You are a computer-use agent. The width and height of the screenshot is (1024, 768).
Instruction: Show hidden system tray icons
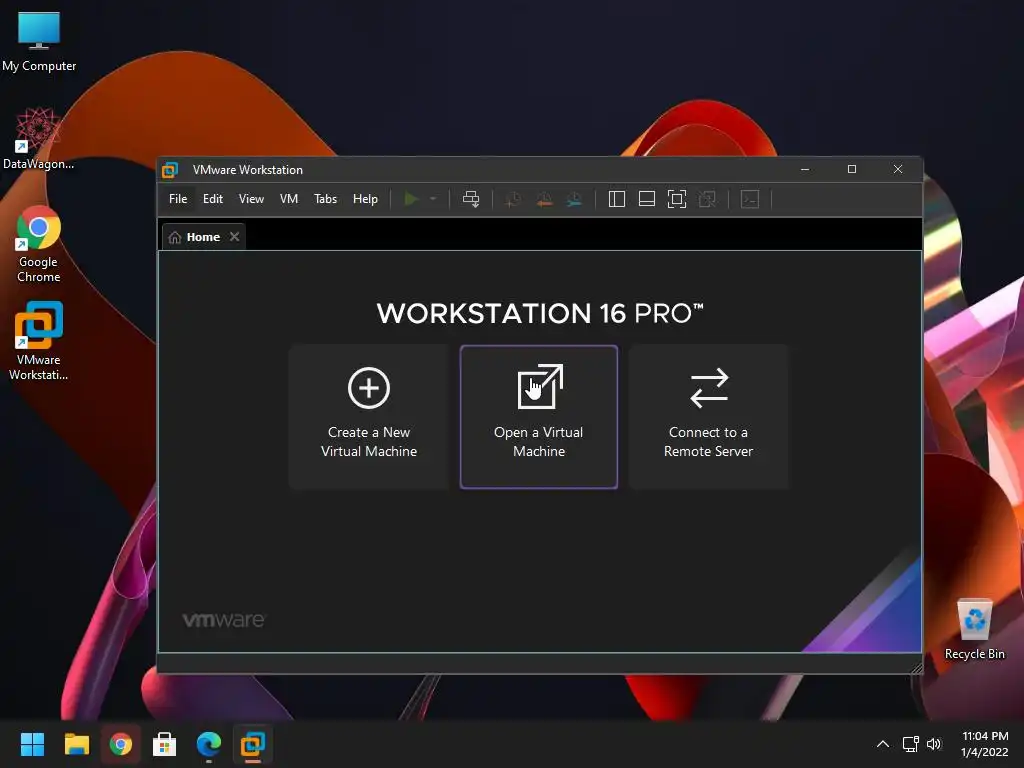point(882,744)
